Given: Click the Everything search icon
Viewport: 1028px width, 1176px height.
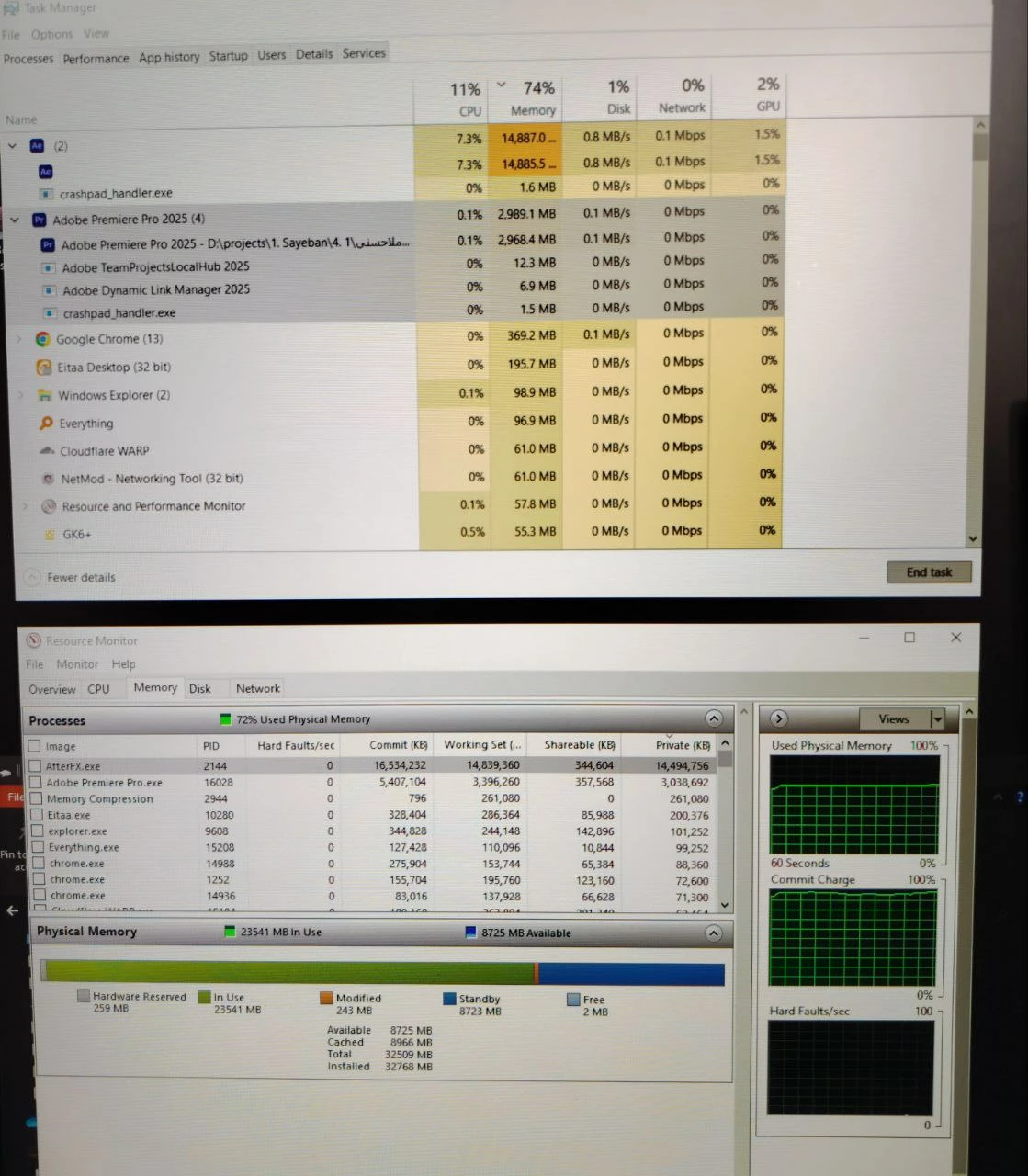Looking at the screenshot, I should (46, 423).
